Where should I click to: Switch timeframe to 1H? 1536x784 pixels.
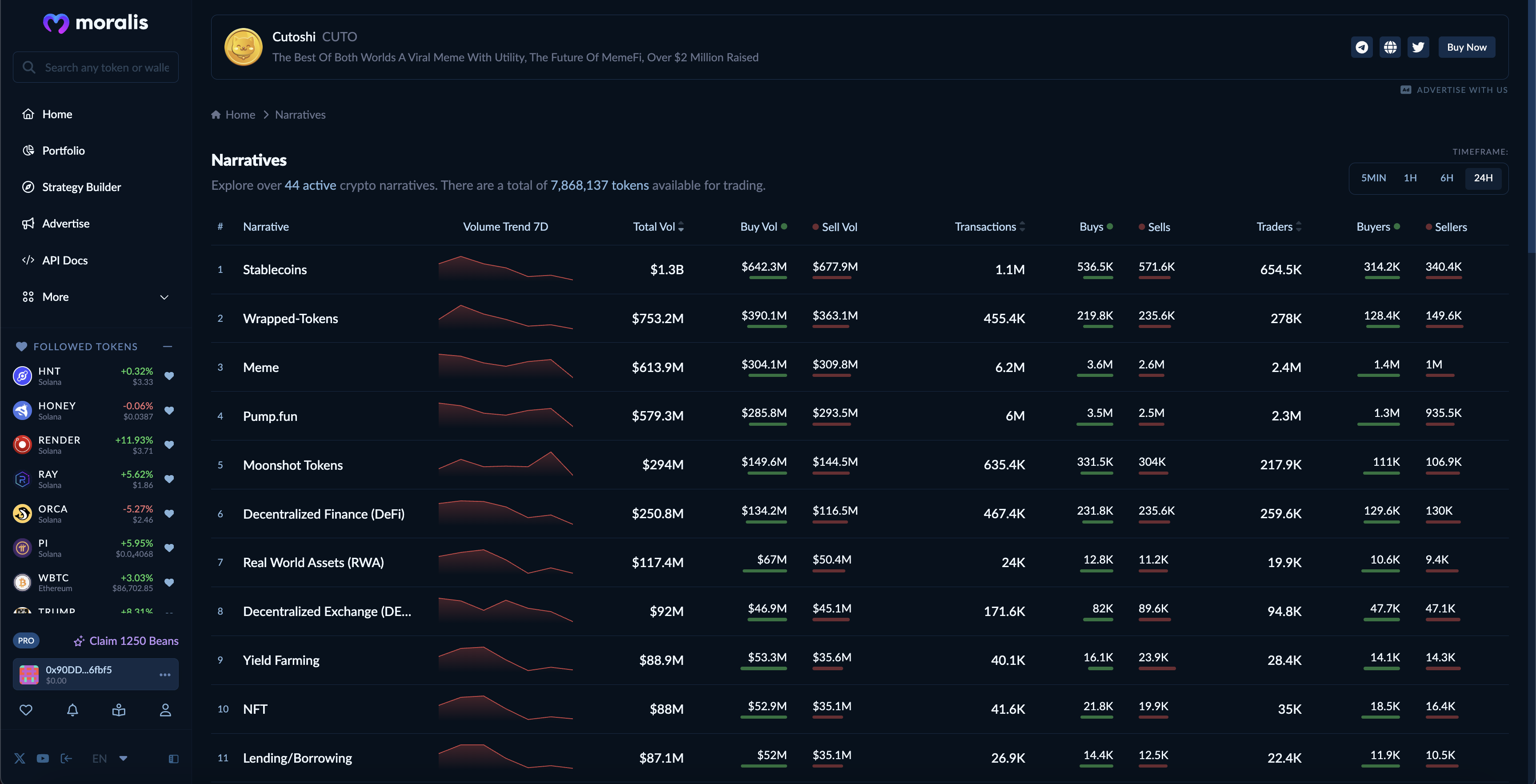point(1410,178)
